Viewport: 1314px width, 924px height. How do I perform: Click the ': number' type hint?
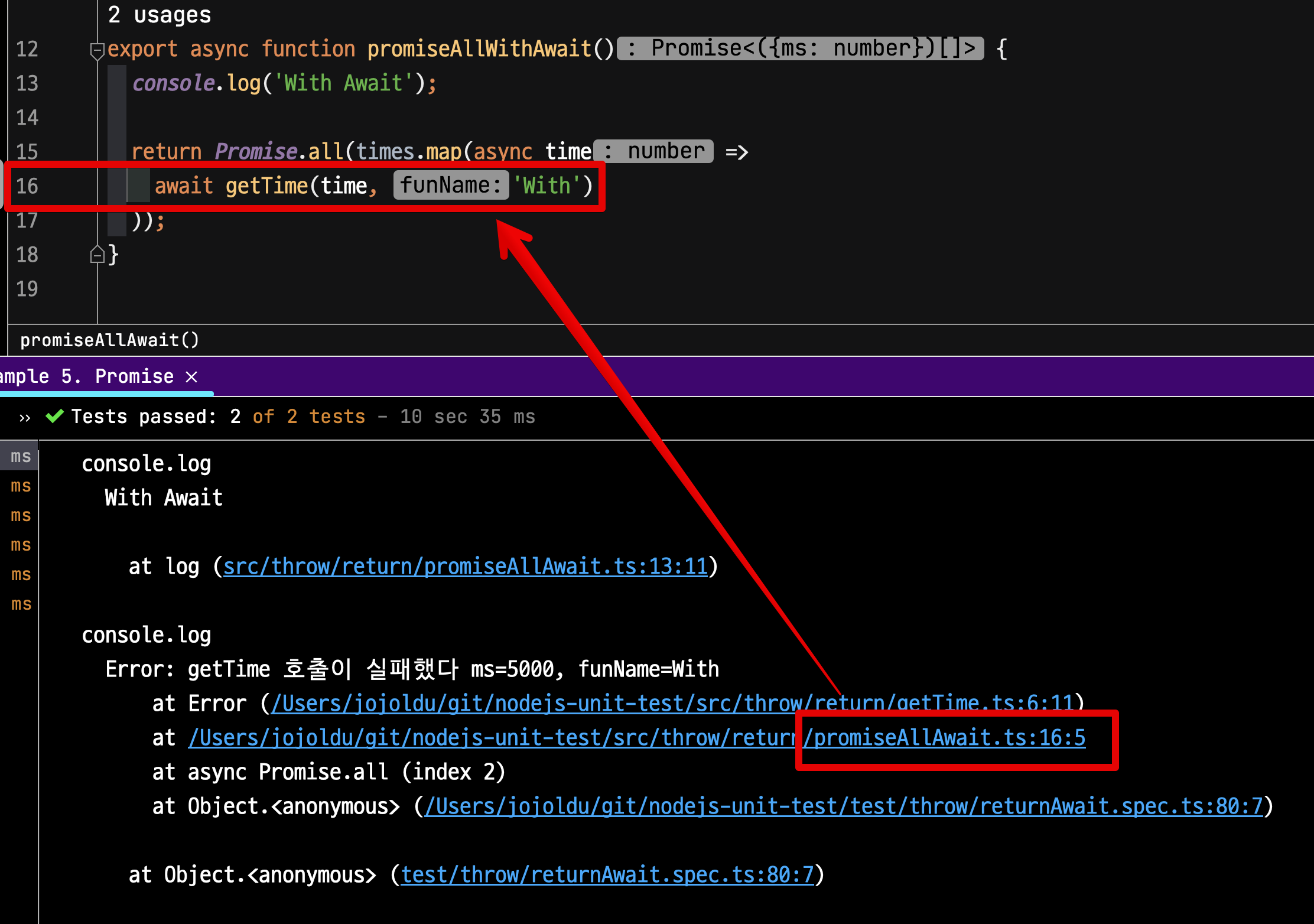(653, 151)
